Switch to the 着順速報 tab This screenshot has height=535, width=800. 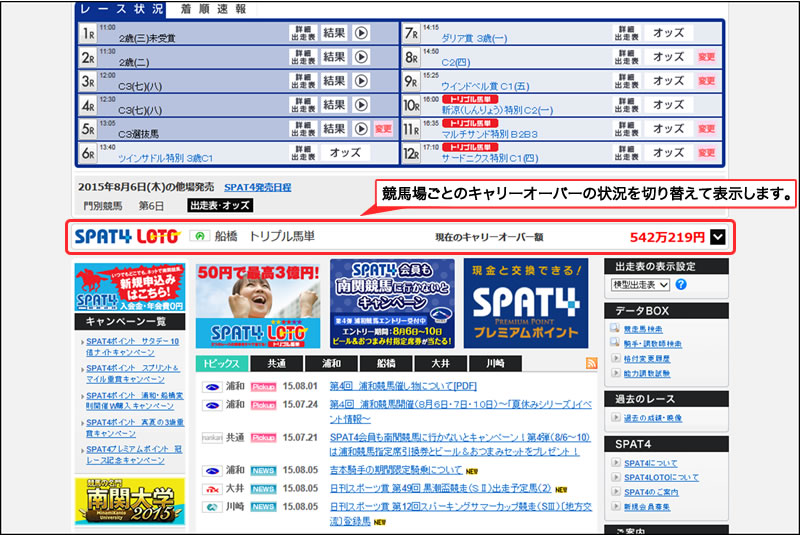[x=213, y=9]
